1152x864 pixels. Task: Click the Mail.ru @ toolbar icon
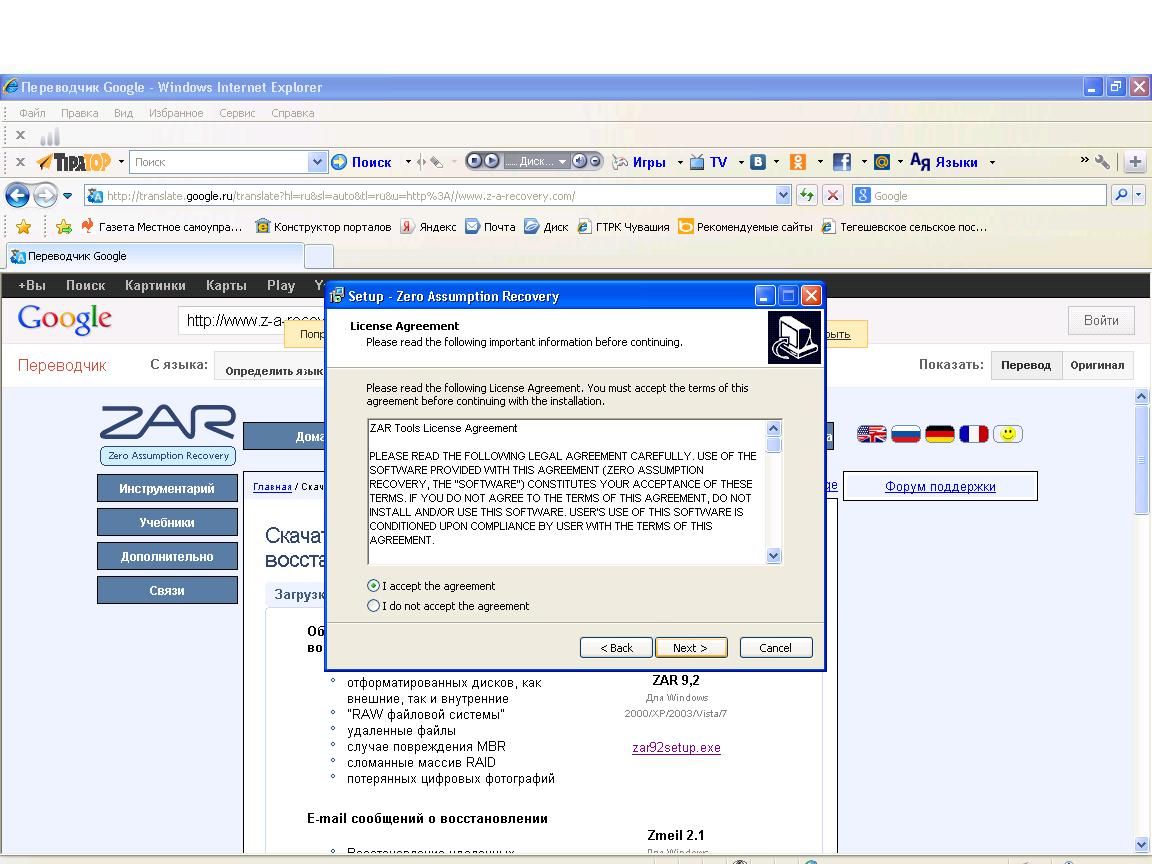click(x=882, y=162)
